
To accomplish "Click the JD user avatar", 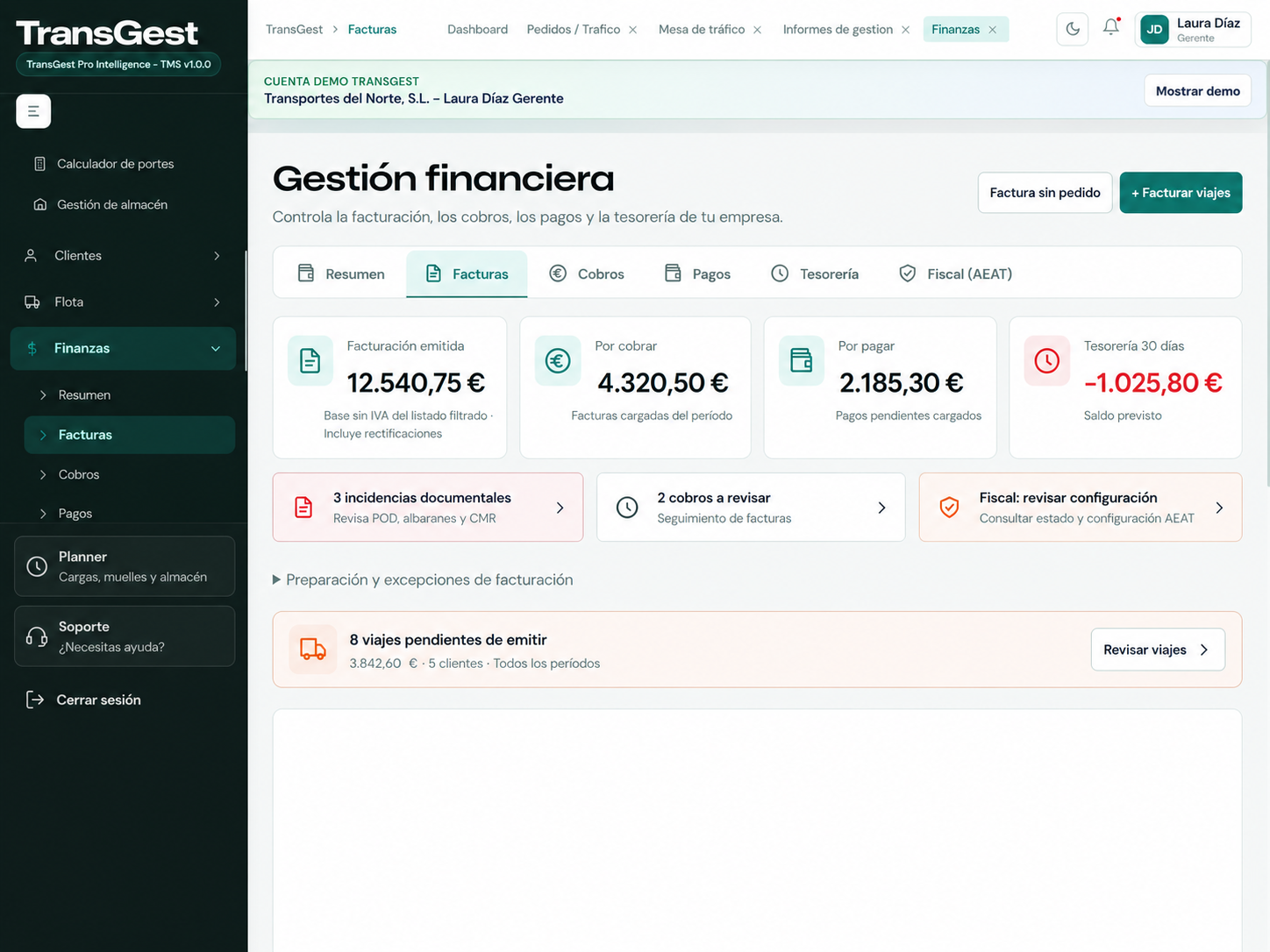I will point(1154,29).
